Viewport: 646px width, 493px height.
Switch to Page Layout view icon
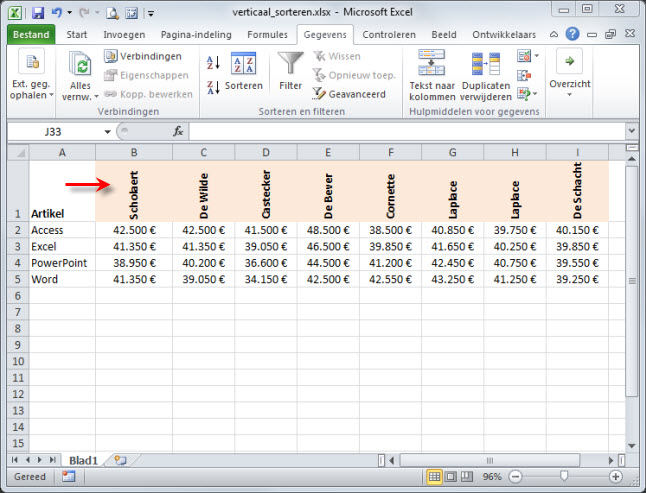[451, 477]
